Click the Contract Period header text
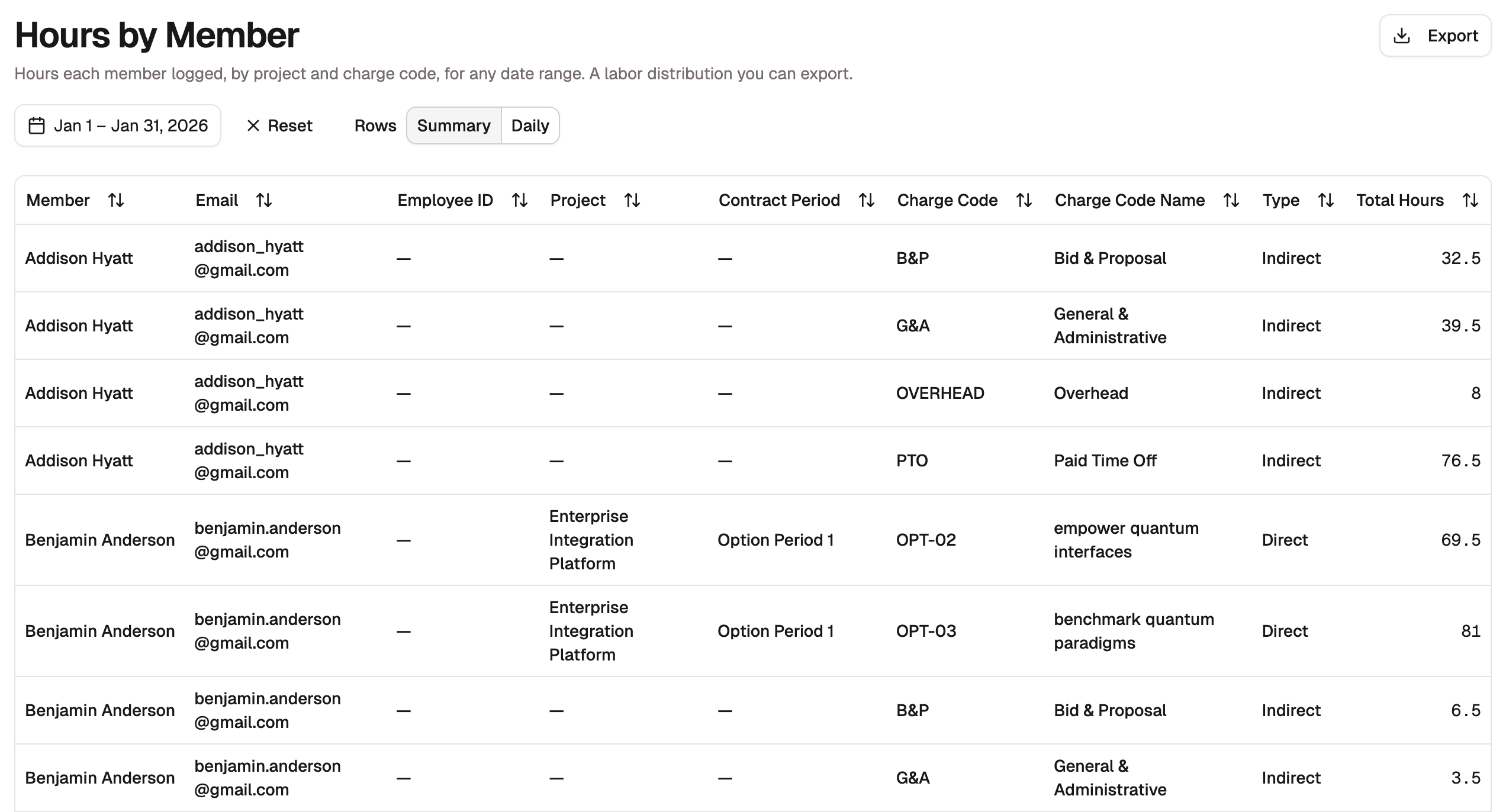This screenshot has width=1506, height=812. [779, 200]
